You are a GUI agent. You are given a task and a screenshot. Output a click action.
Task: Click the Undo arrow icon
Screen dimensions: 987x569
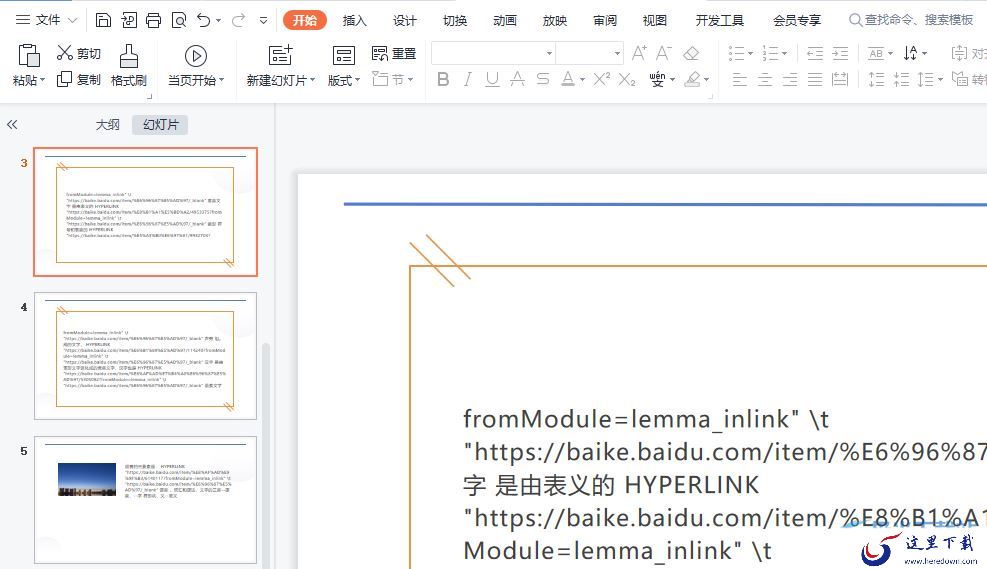(203, 20)
